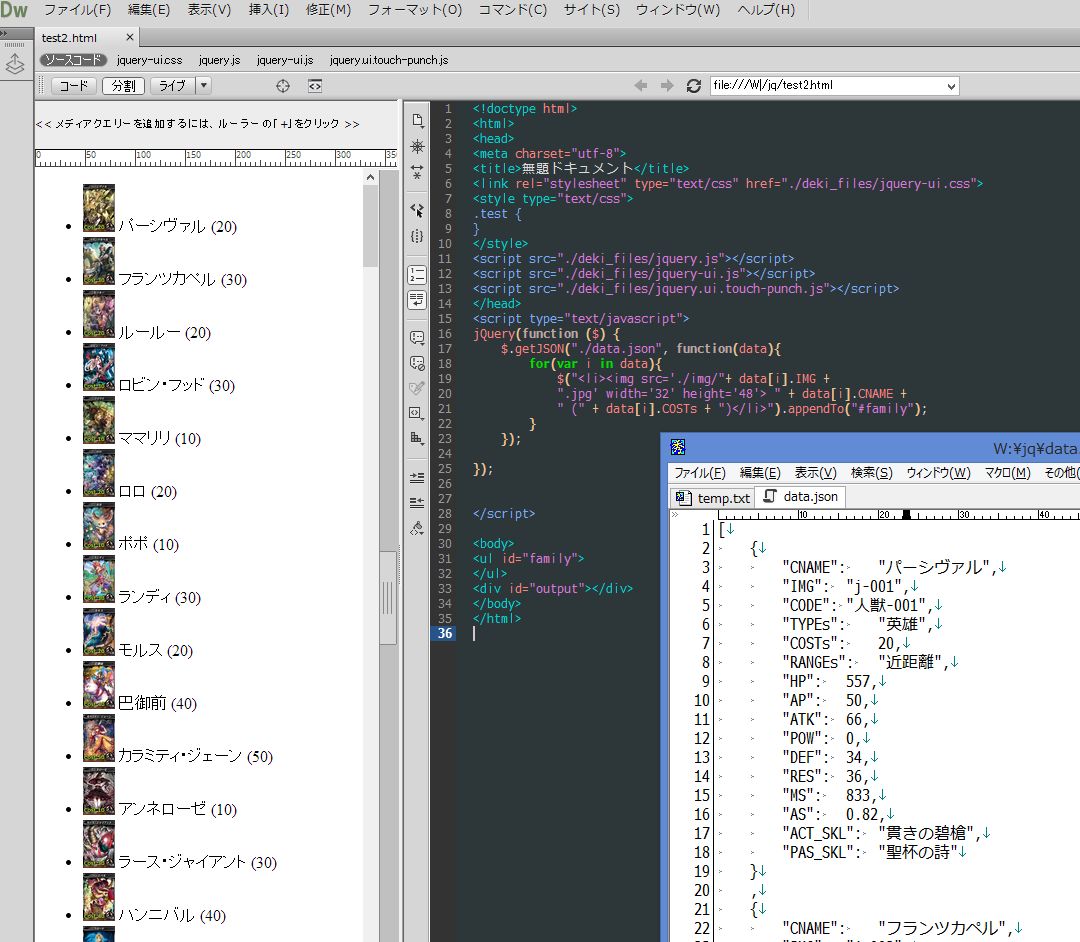
Task: Click the live view vertical scrollbar thumb
Action: [370, 225]
